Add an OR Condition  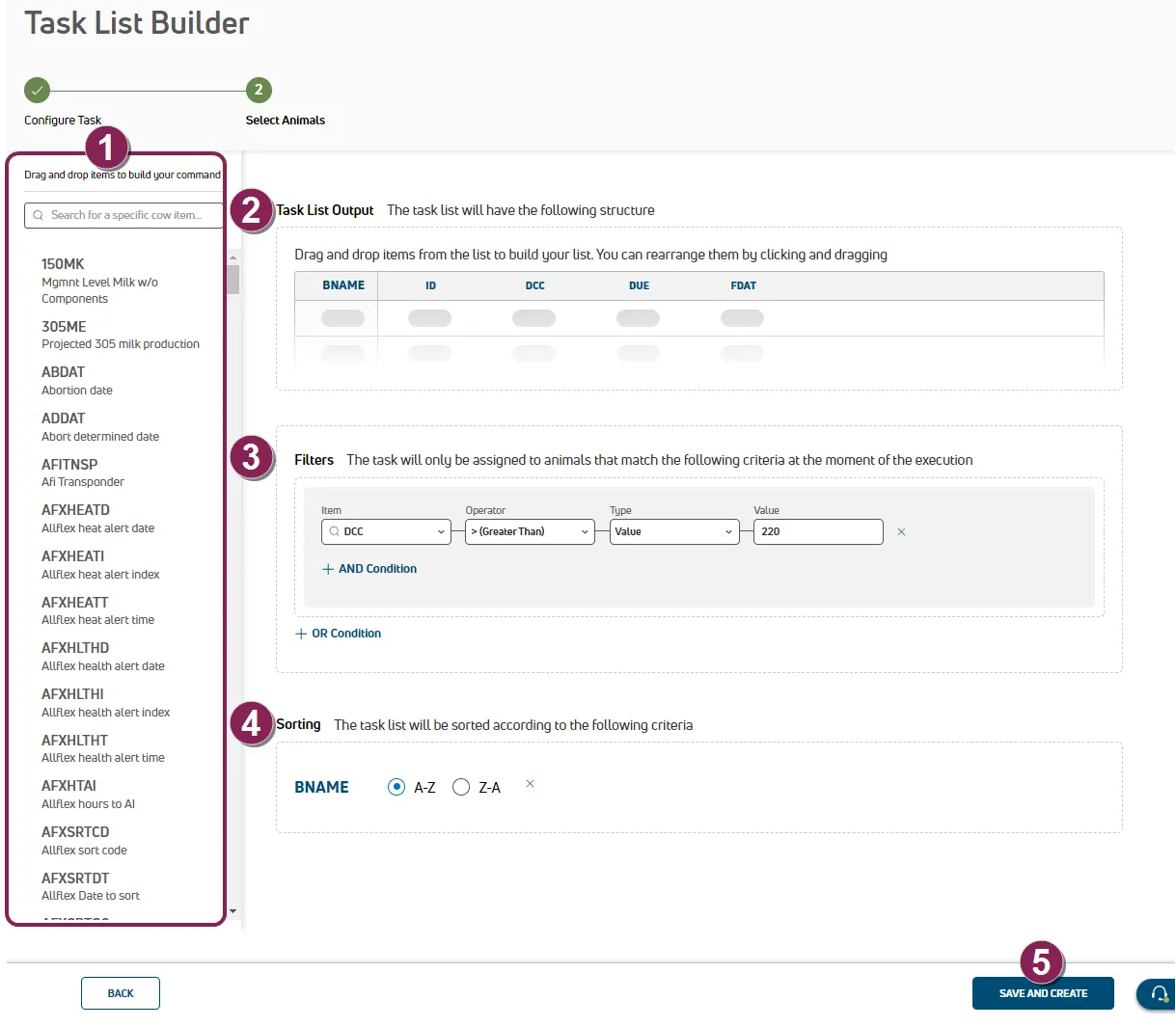click(338, 634)
